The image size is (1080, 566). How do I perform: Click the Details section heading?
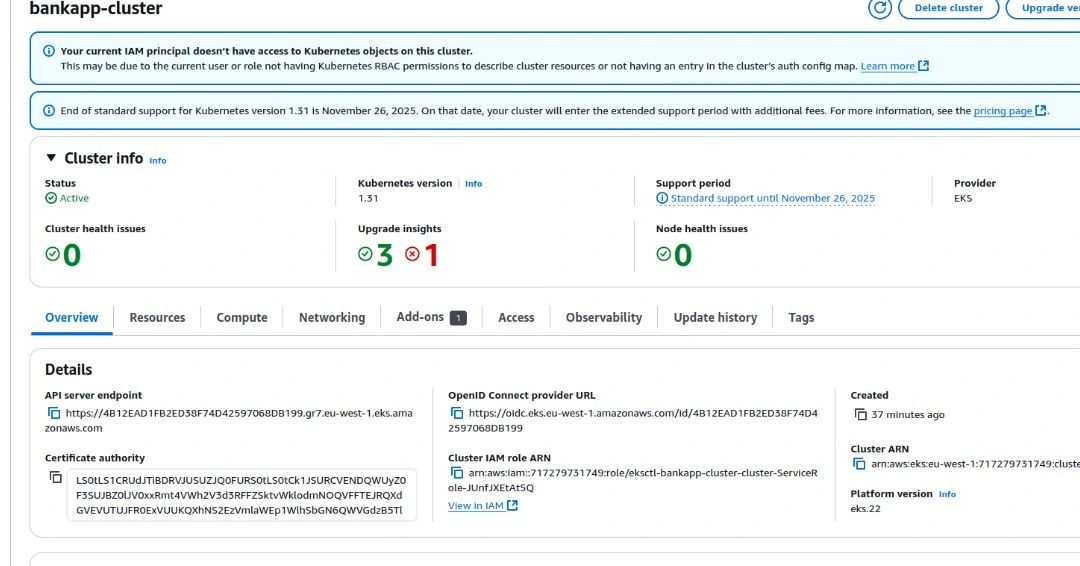(68, 370)
